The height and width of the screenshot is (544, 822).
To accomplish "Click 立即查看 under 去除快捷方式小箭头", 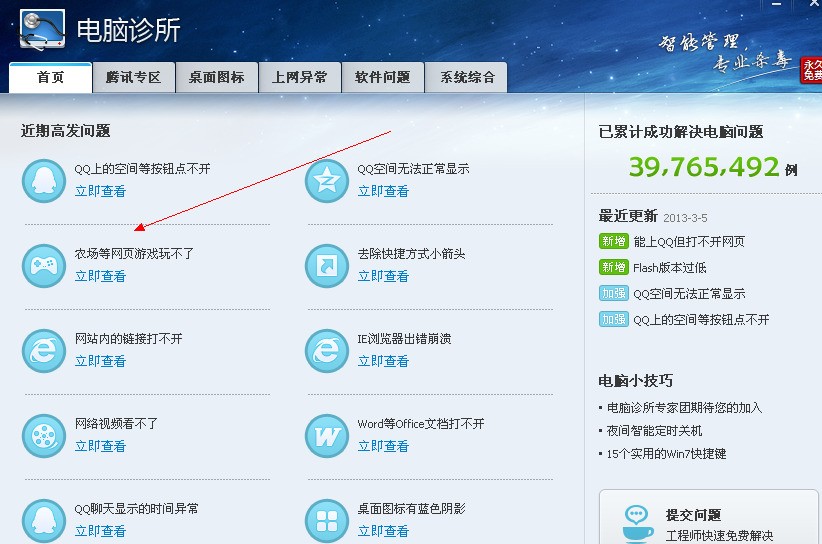I will [x=383, y=276].
